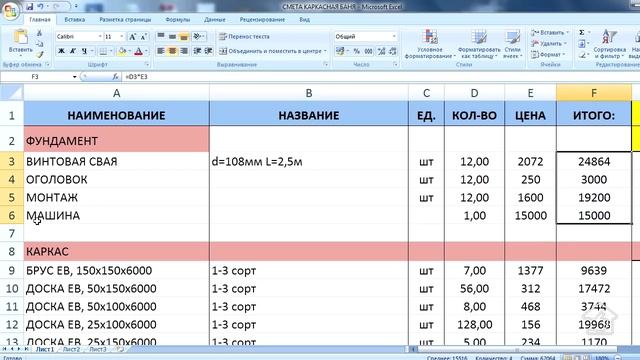Decrease cell indent
The image size is (640, 360).
click(197, 51)
